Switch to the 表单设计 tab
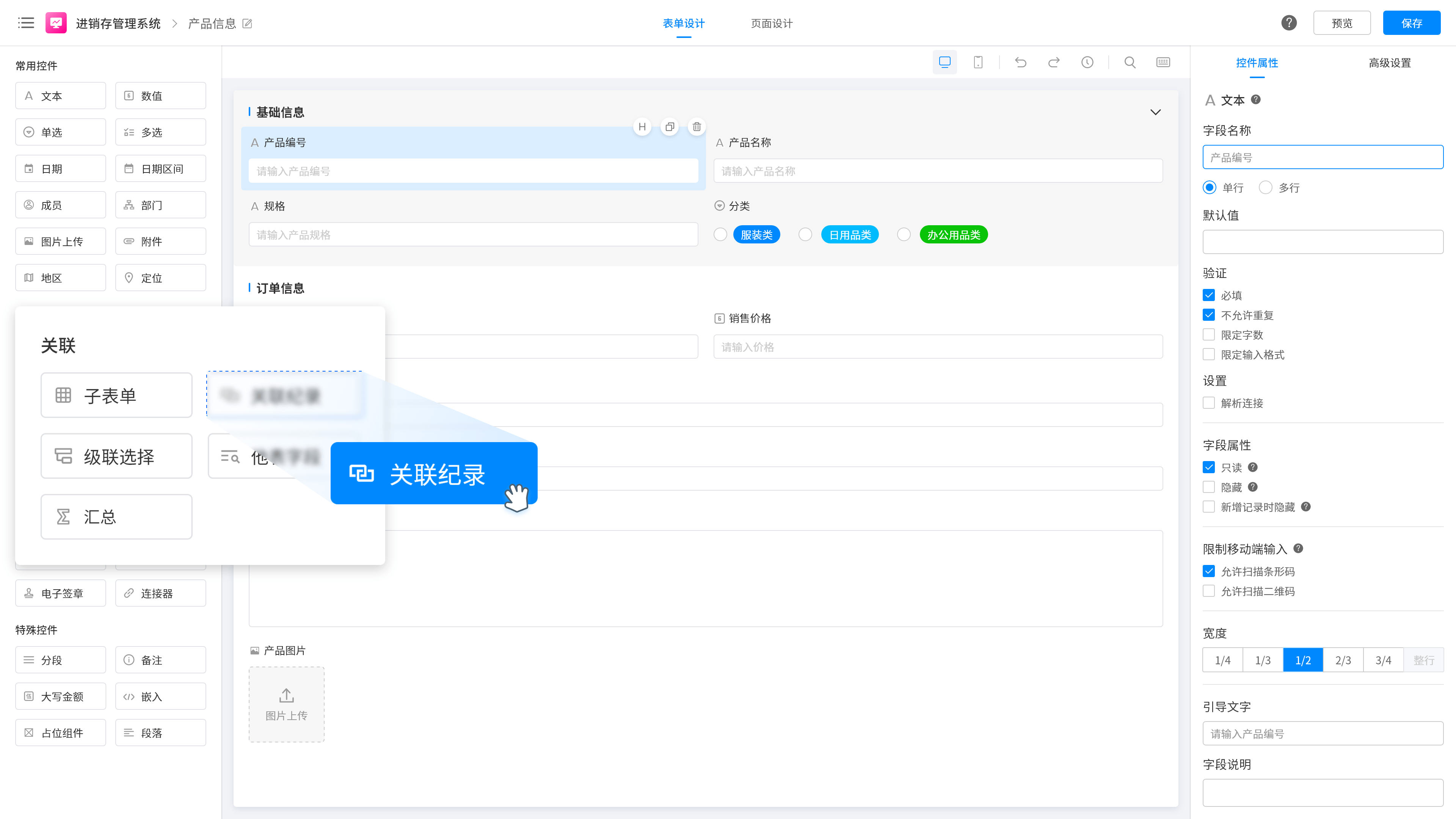Screen dimensions: 1456x819 coord(683,23)
